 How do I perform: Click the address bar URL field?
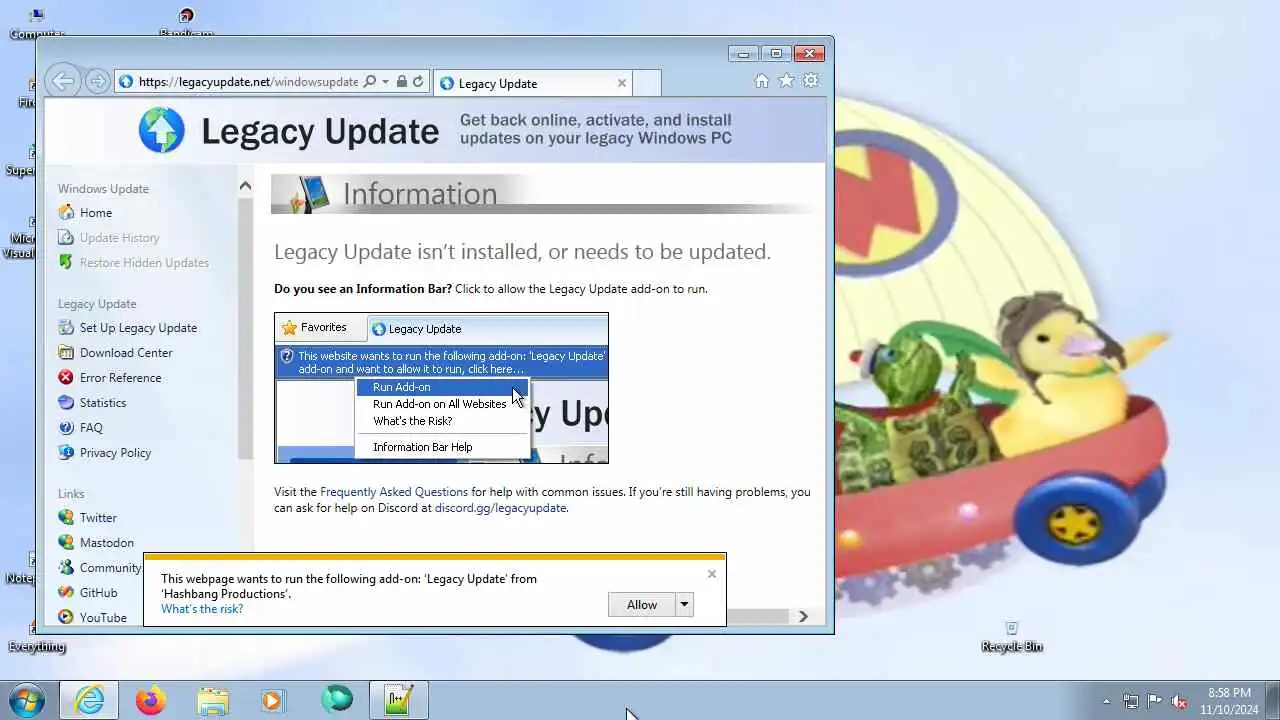248,82
